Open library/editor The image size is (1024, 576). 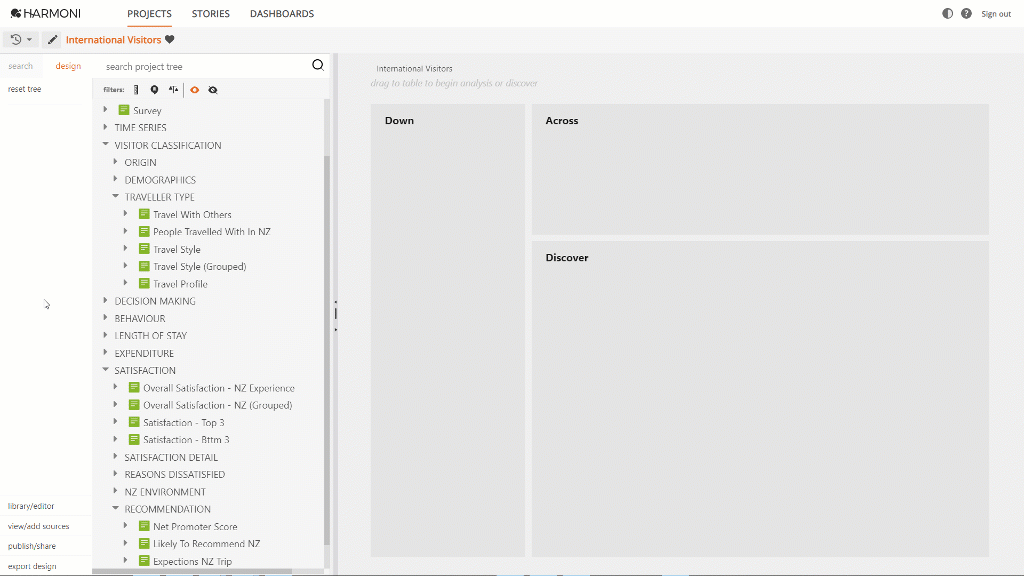click(x=31, y=506)
